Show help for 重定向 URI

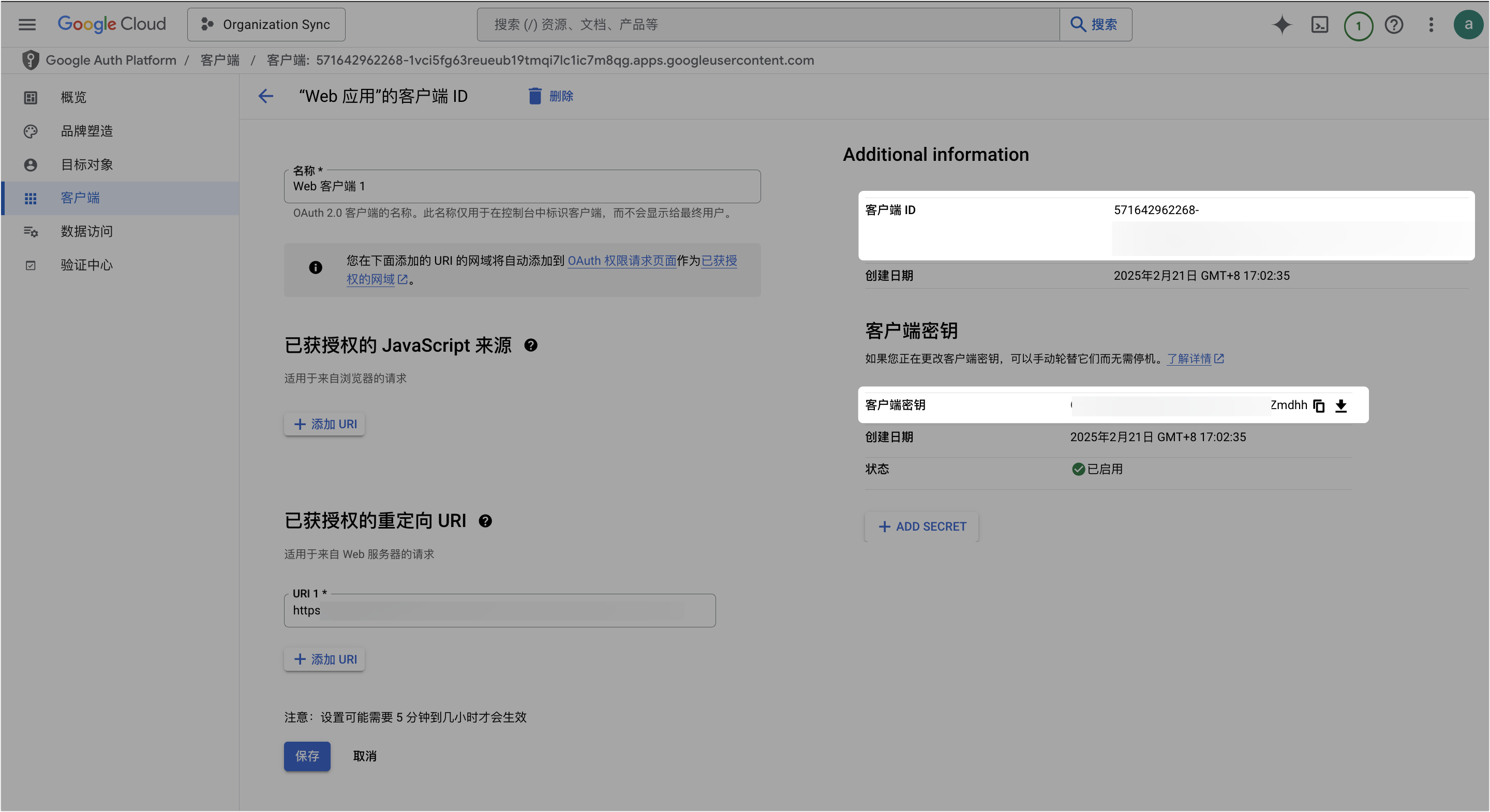click(485, 521)
